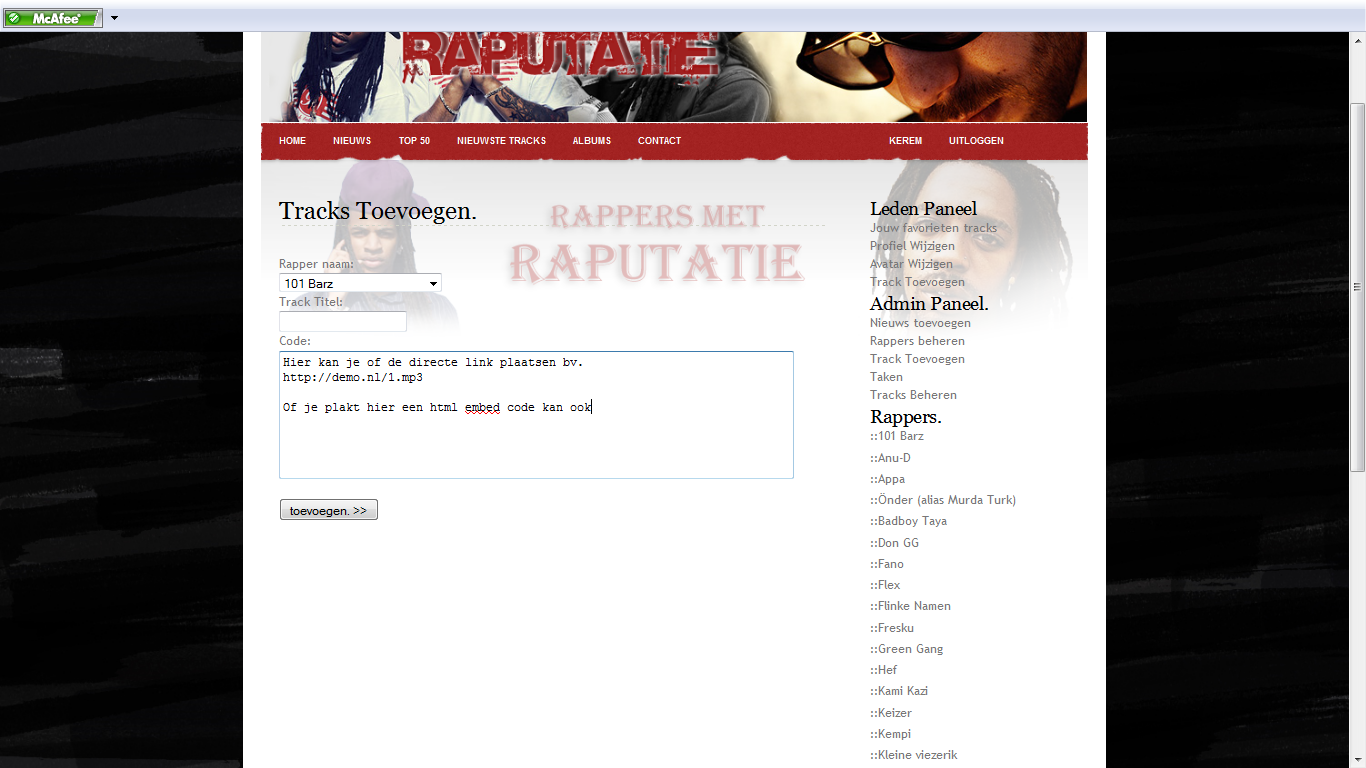This screenshot has width=1366, height=768.
Task: Open the McAfee toolbar dropdown arrow
Action: (x=114, y=18)
